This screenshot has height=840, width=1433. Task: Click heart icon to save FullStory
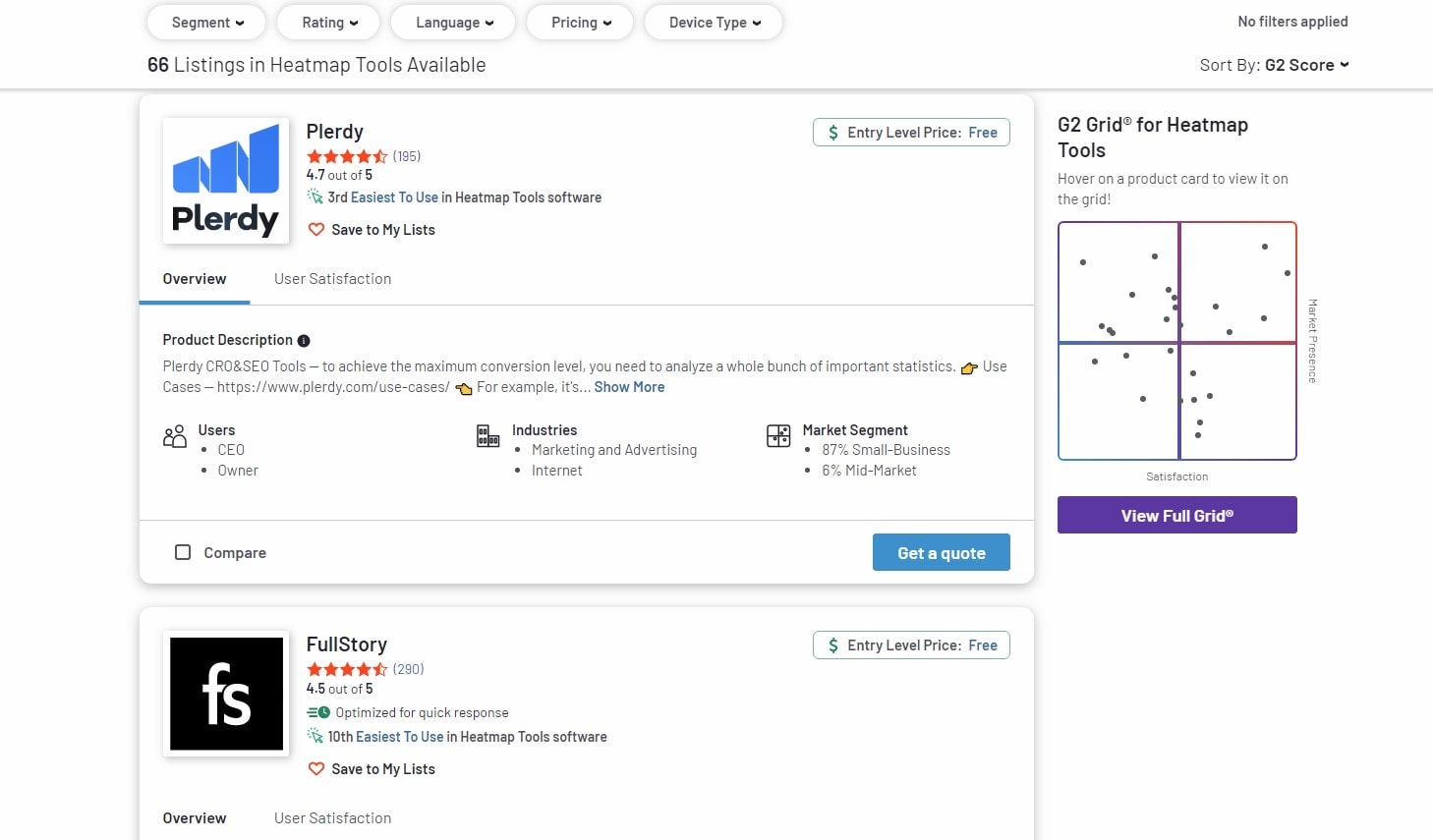tap(316, 769)
